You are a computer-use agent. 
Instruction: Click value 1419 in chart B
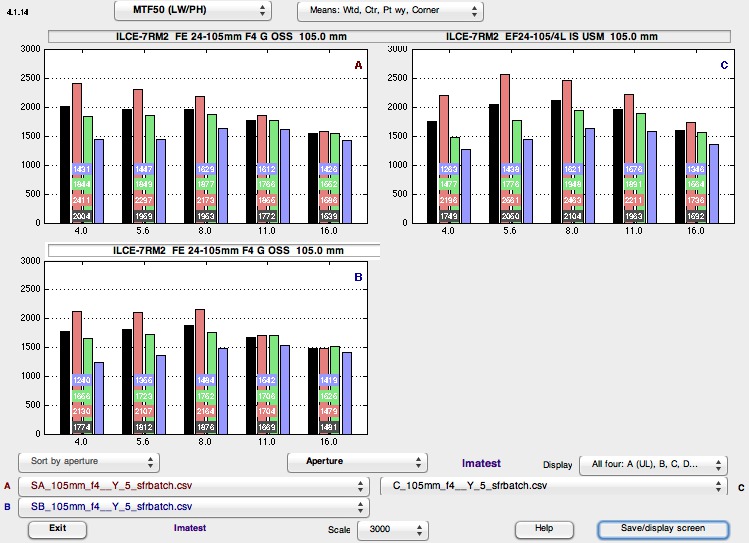[329, 380]
